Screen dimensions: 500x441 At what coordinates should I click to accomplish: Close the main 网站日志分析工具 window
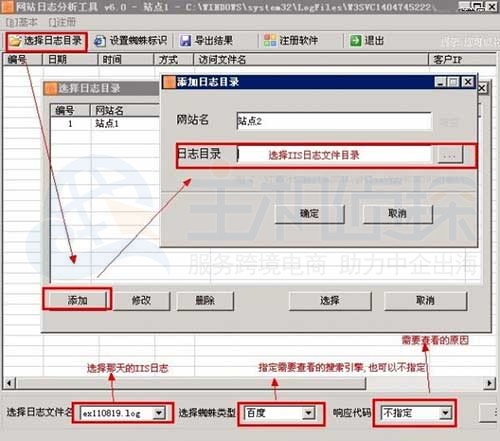(x=491, y=6)
